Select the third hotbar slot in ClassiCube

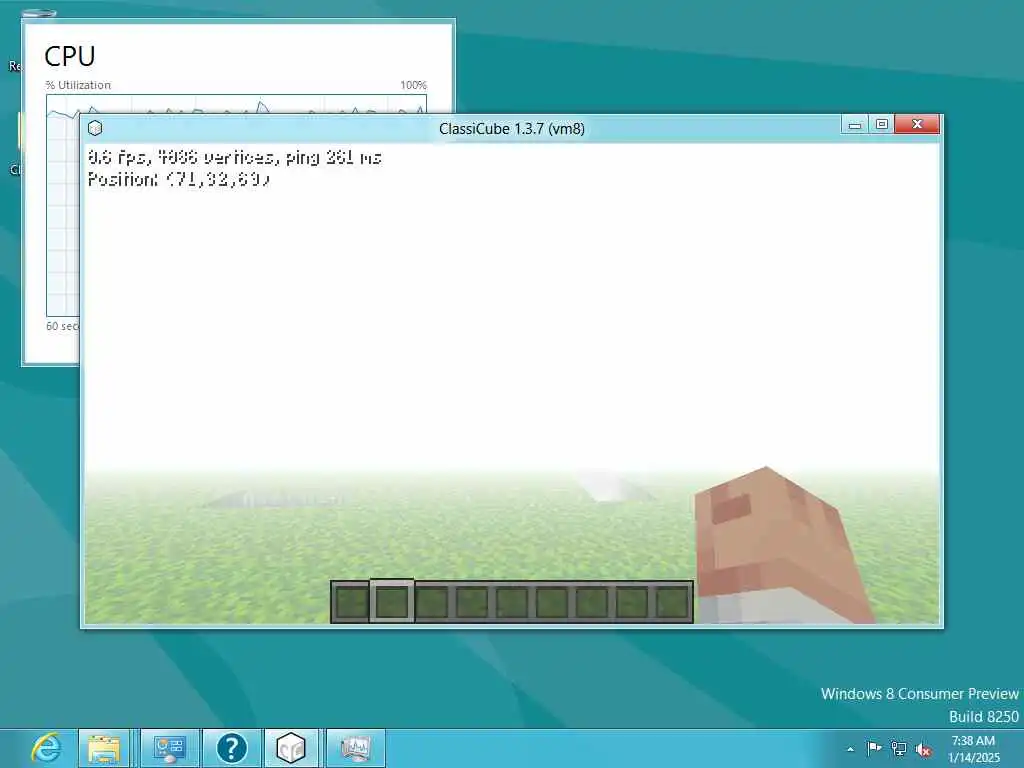[x=432, y=601]
